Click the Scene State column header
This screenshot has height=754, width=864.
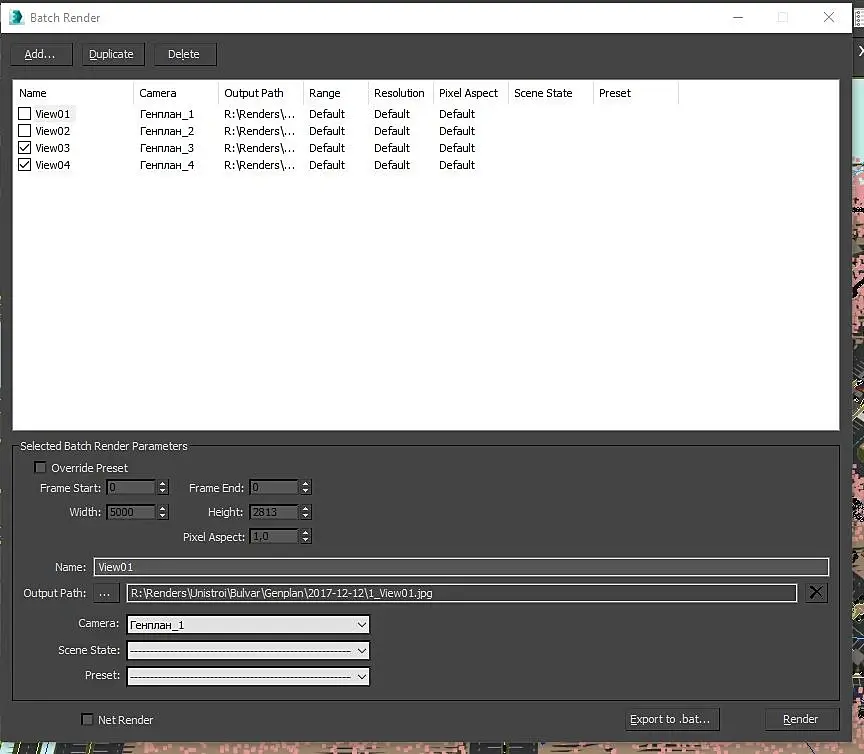pos(550,93)
